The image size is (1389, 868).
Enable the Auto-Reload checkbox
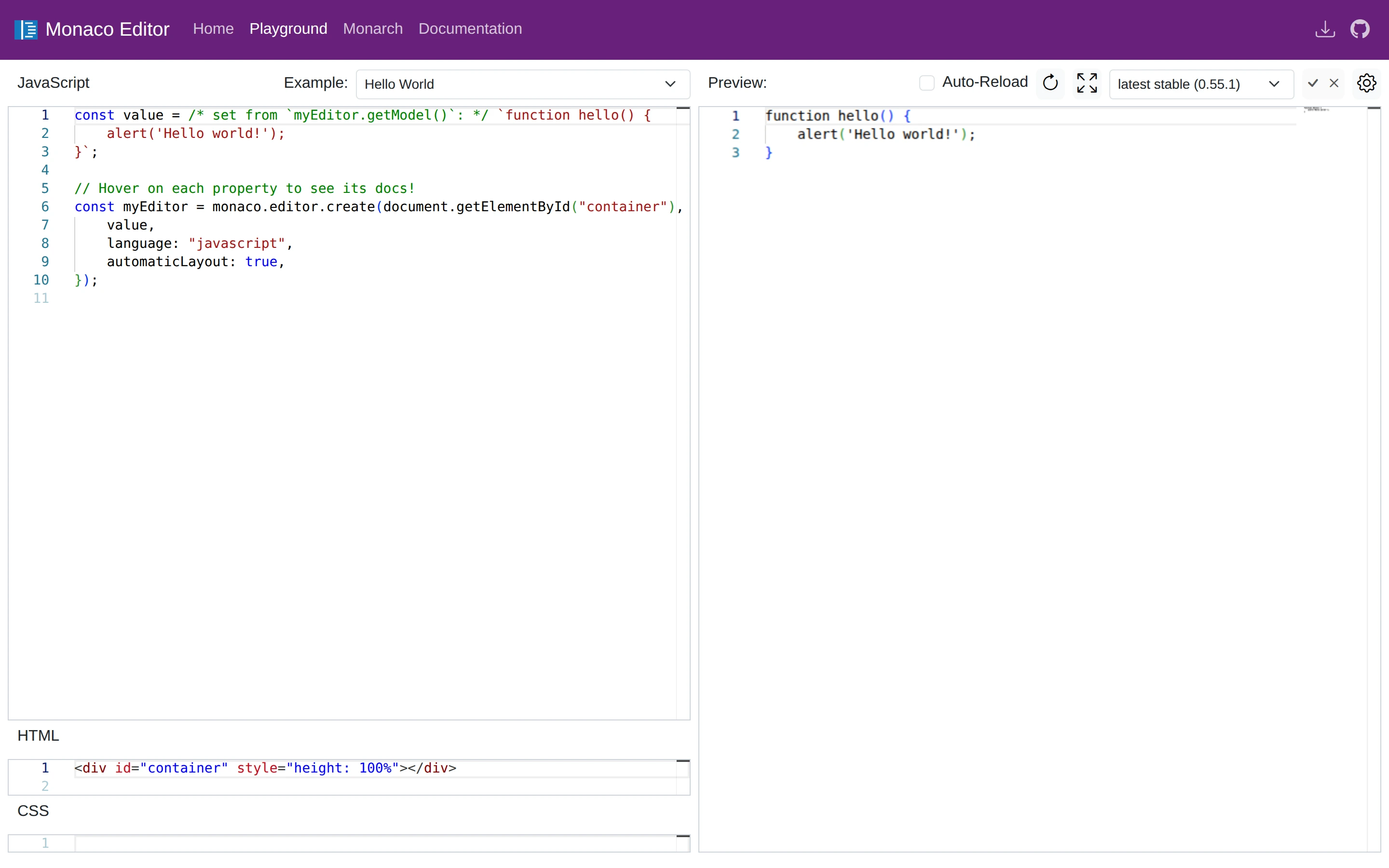[x=927, y=82]
